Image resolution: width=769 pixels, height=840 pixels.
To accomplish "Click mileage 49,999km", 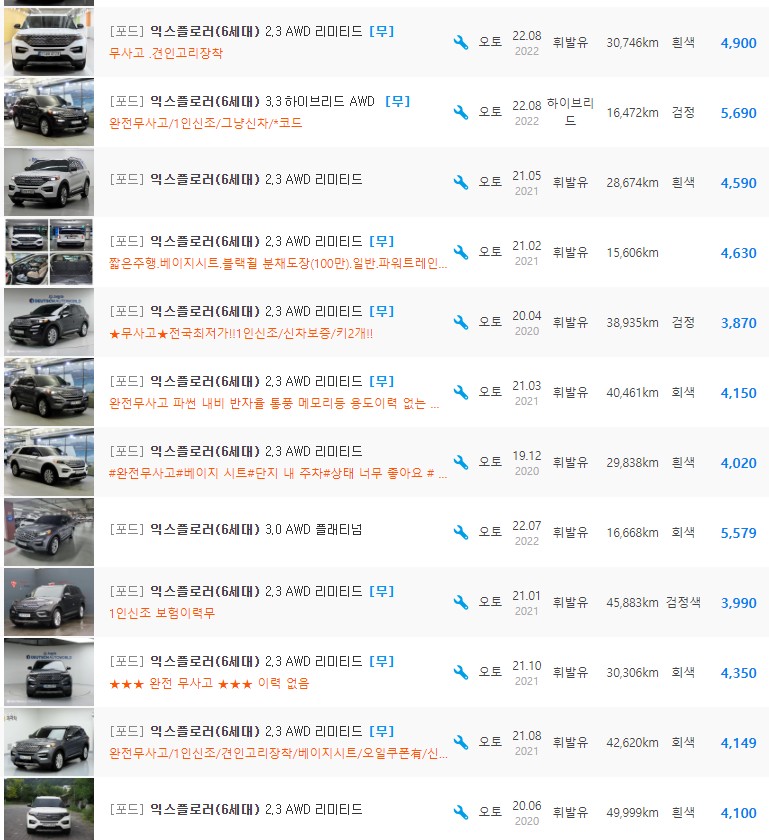I will 632,813.
